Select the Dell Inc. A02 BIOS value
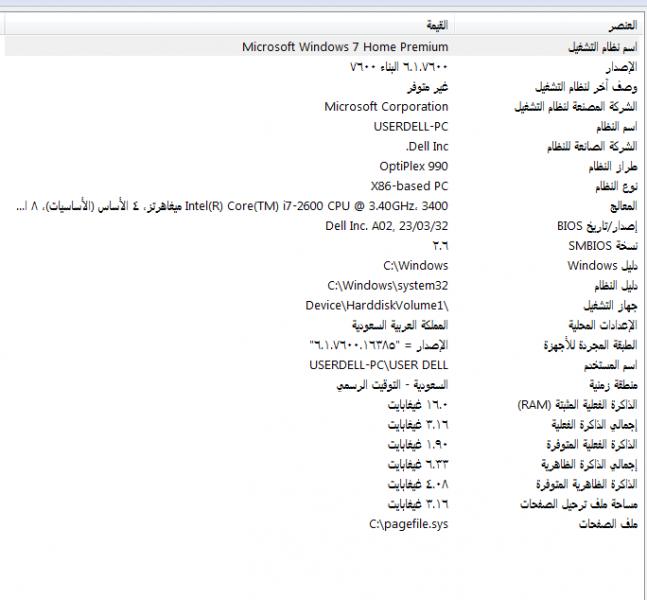Viewport: 647px width, 600px height. [x=387, y=226]
